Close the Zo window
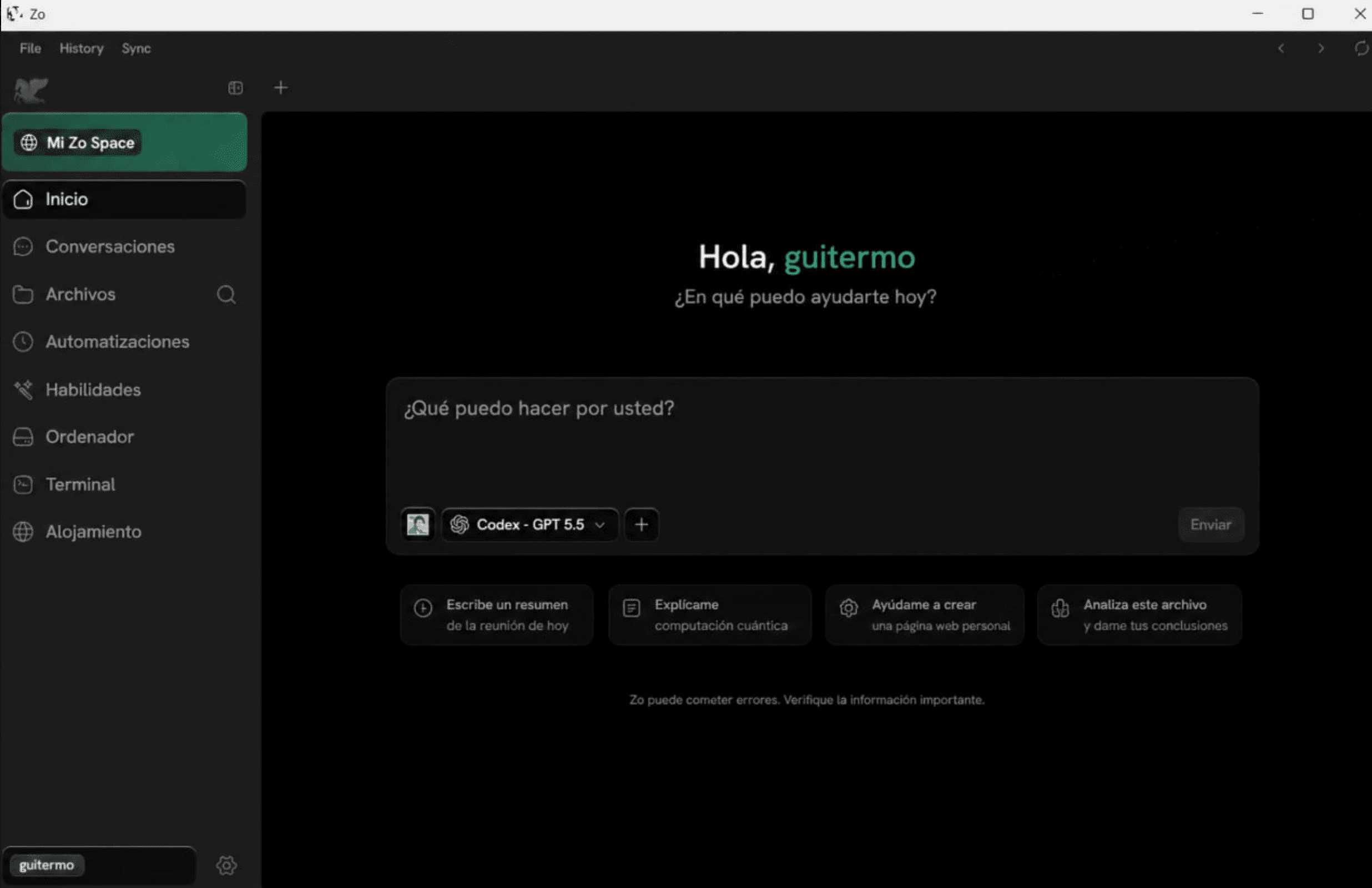Image resolution: width=1372 pixels, height=888 pixels. tap(1360, 14)
